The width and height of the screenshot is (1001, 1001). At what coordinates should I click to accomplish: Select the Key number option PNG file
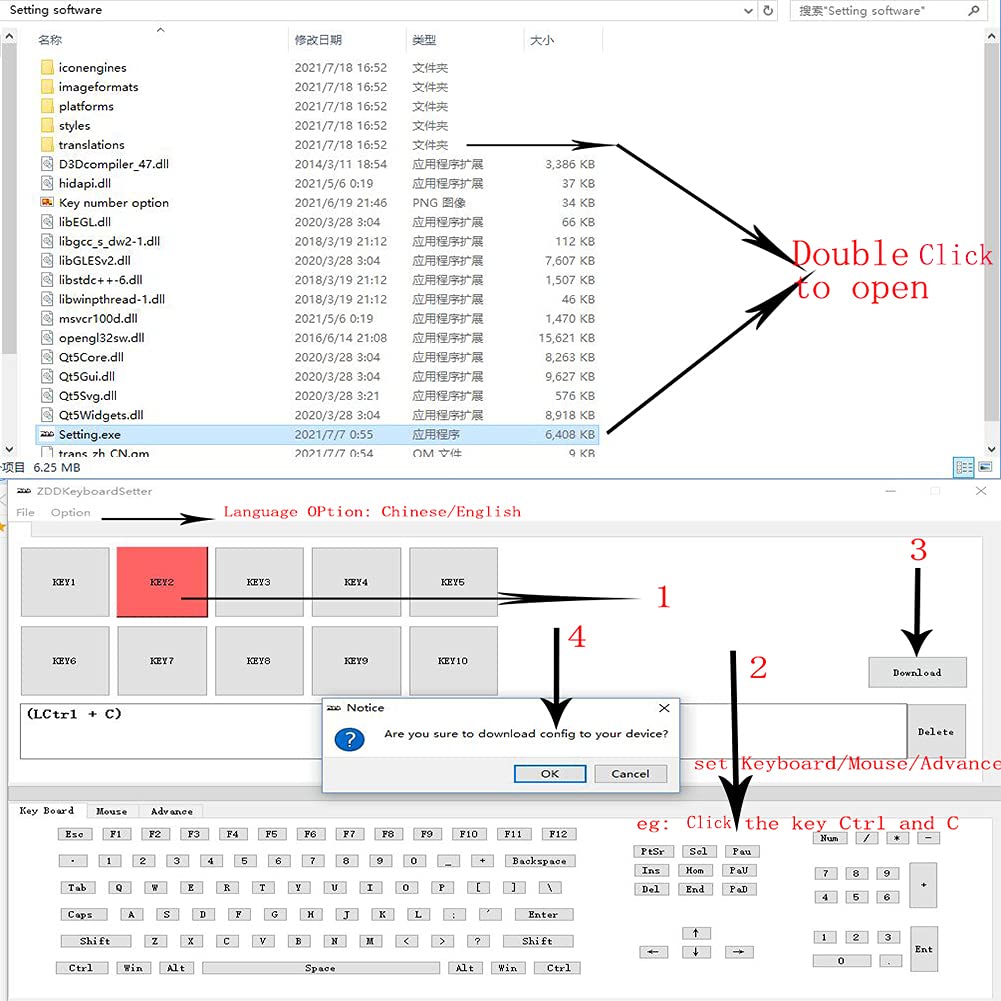pyautogui.click(x=113, y=203)
